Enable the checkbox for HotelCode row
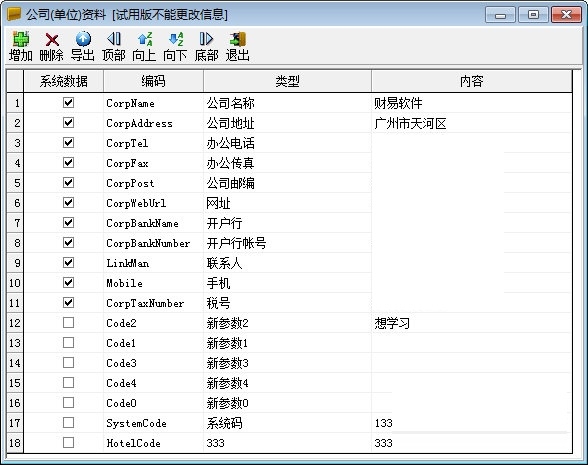Viewport: 588px width, 465px height. point(68,442)
